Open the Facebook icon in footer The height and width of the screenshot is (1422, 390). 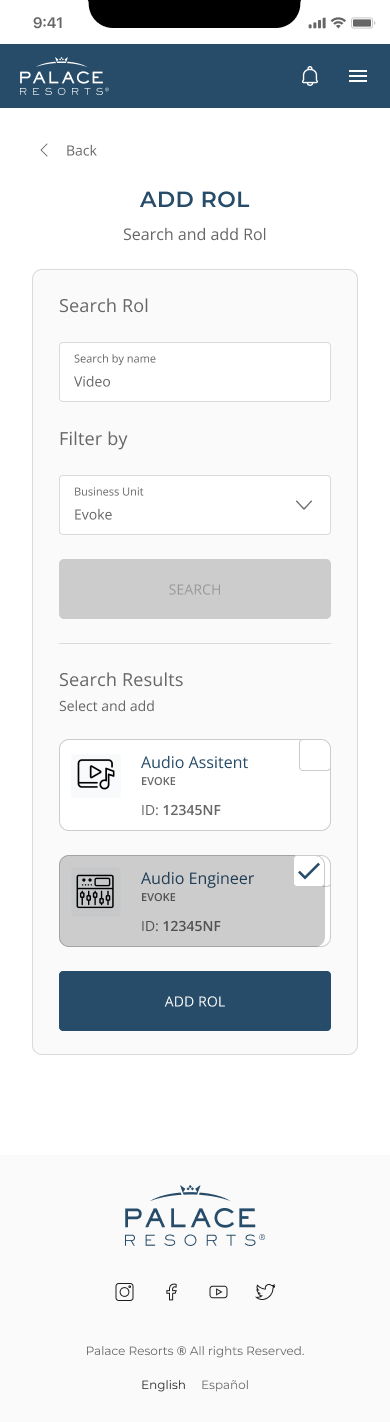point(171,1291)
